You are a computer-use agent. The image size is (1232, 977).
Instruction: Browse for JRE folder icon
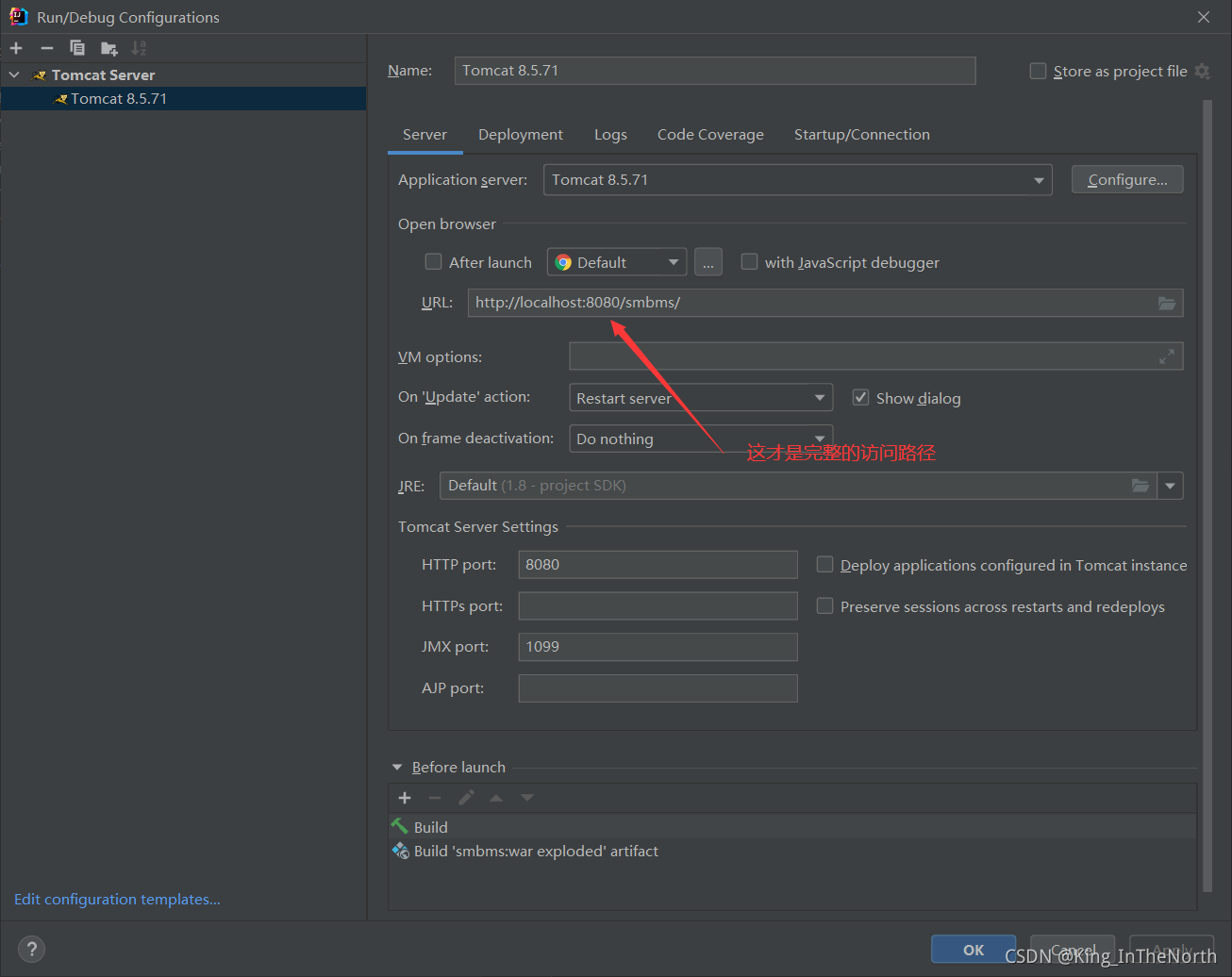[1140, 486]
